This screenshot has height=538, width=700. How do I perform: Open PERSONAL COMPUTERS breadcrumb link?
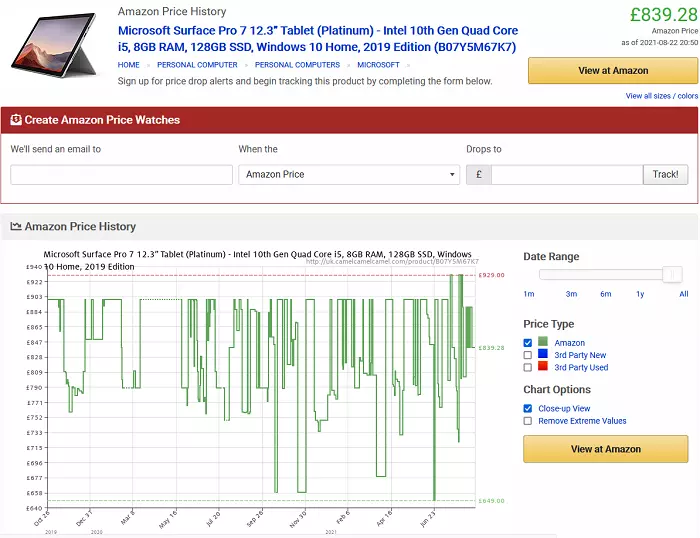297,65
